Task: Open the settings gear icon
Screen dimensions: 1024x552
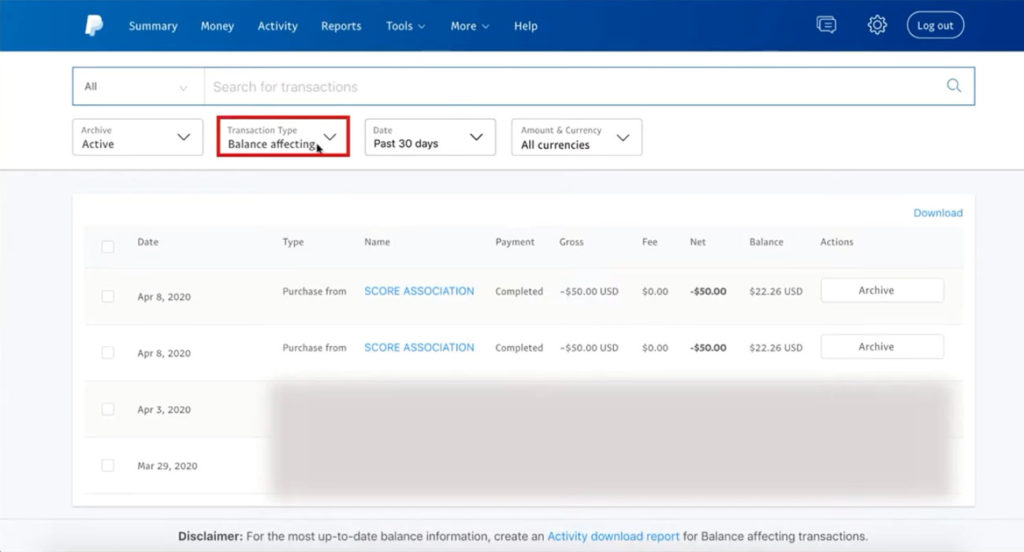Action: (x=877, y=26)
